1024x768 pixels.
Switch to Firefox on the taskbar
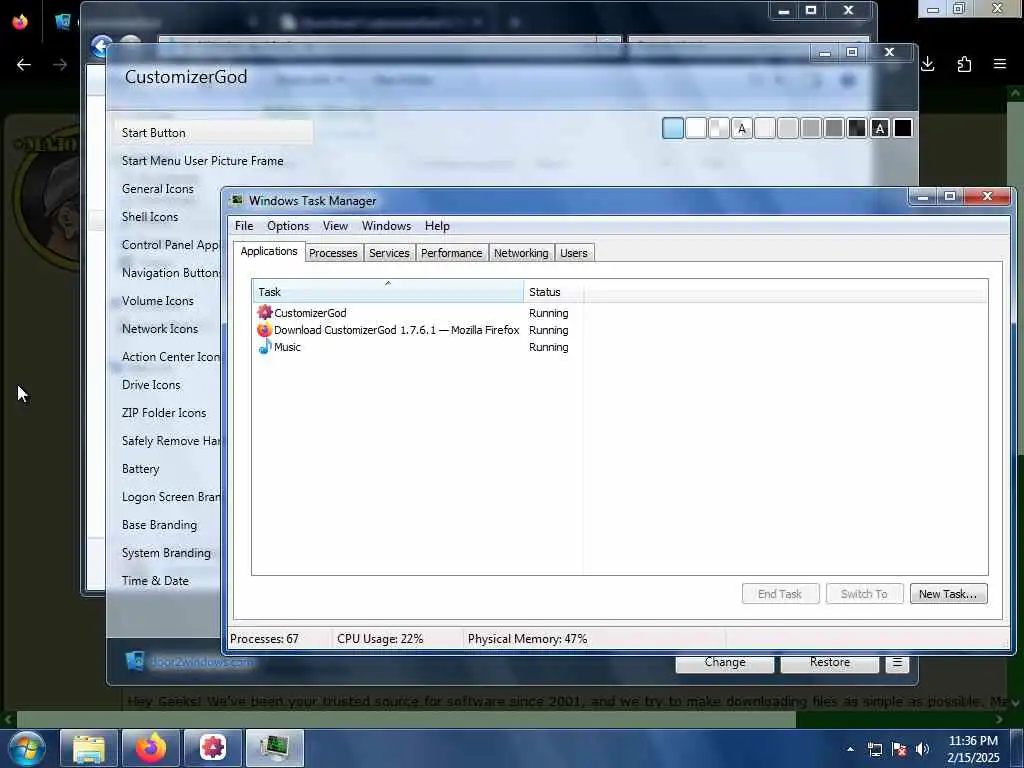tap(151, 748)
